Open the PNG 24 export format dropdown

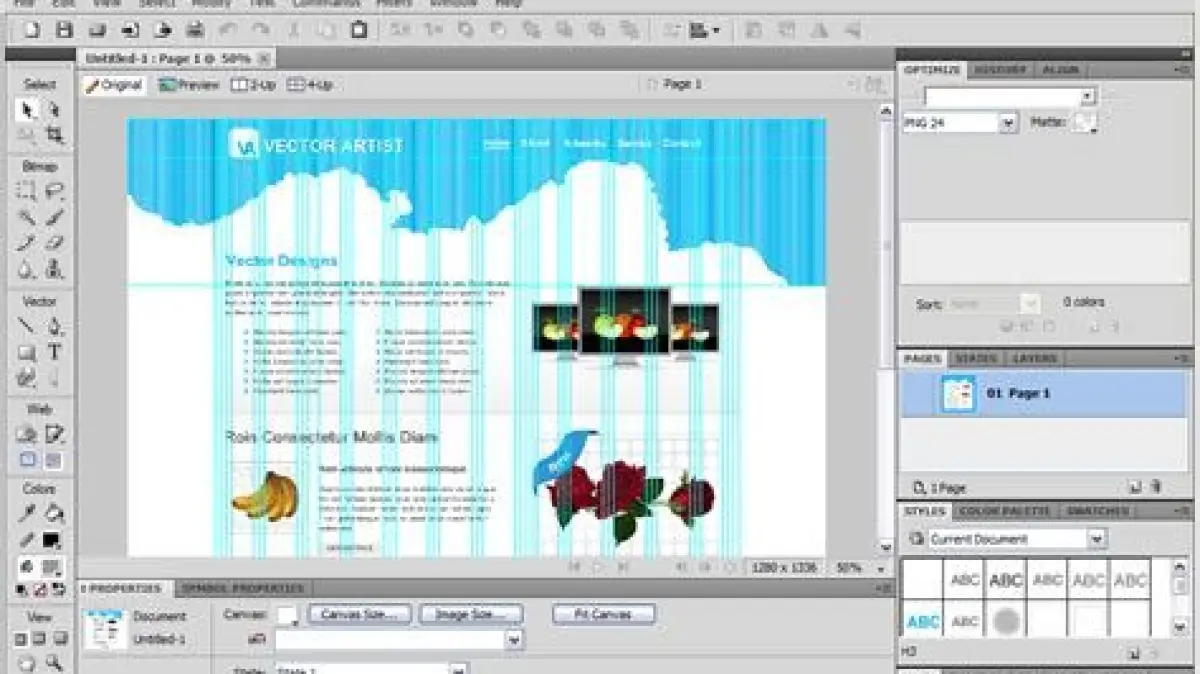click(1008, 123)
